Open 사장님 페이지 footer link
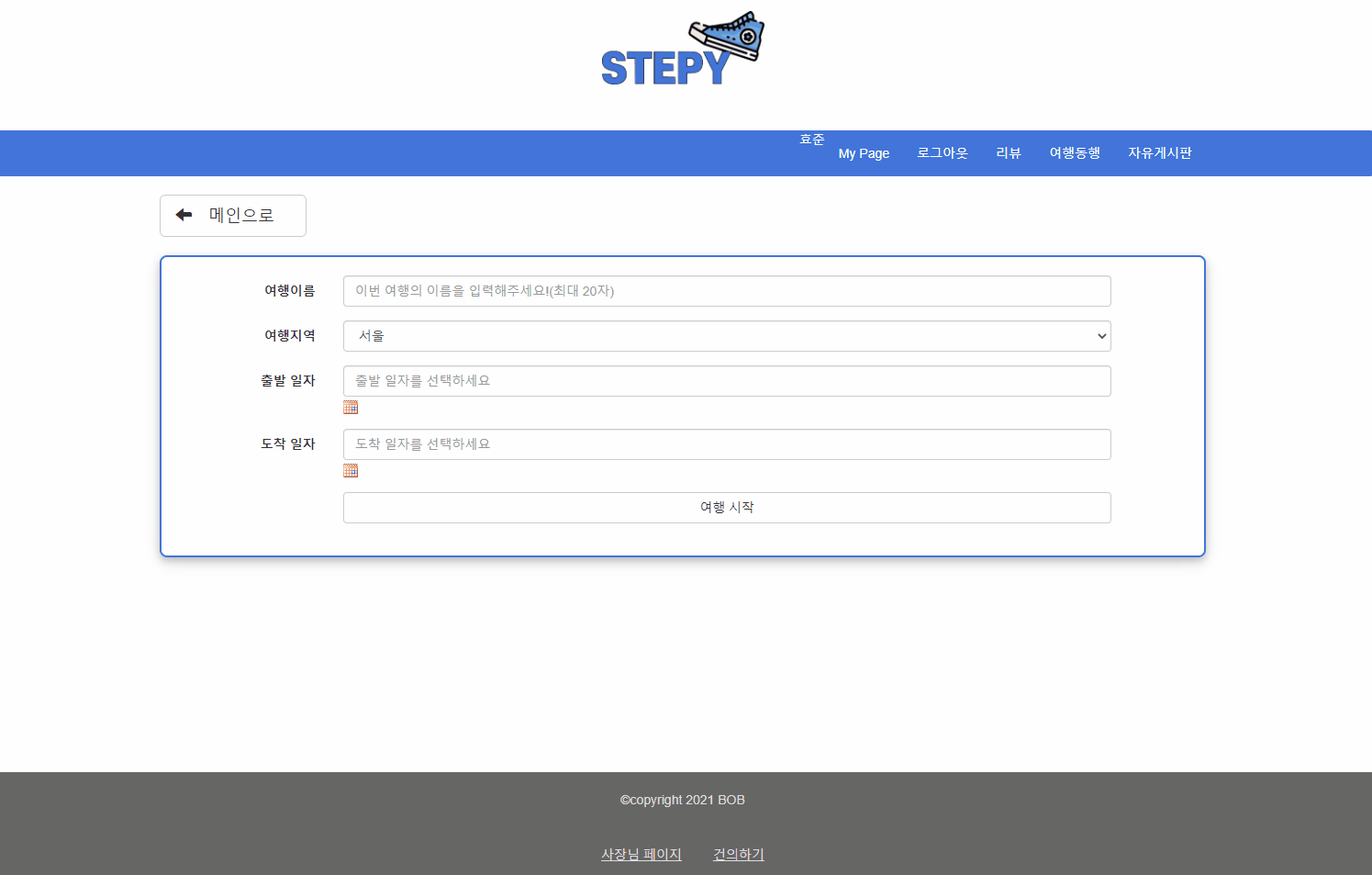This screenshot has width=1372, height=875. click(x=641, y=855)
